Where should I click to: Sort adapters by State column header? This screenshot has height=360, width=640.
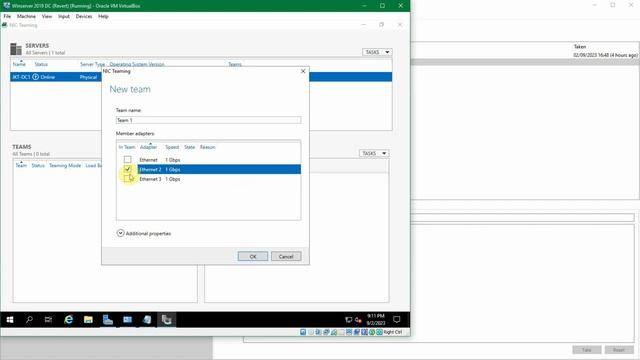(189, 147)
